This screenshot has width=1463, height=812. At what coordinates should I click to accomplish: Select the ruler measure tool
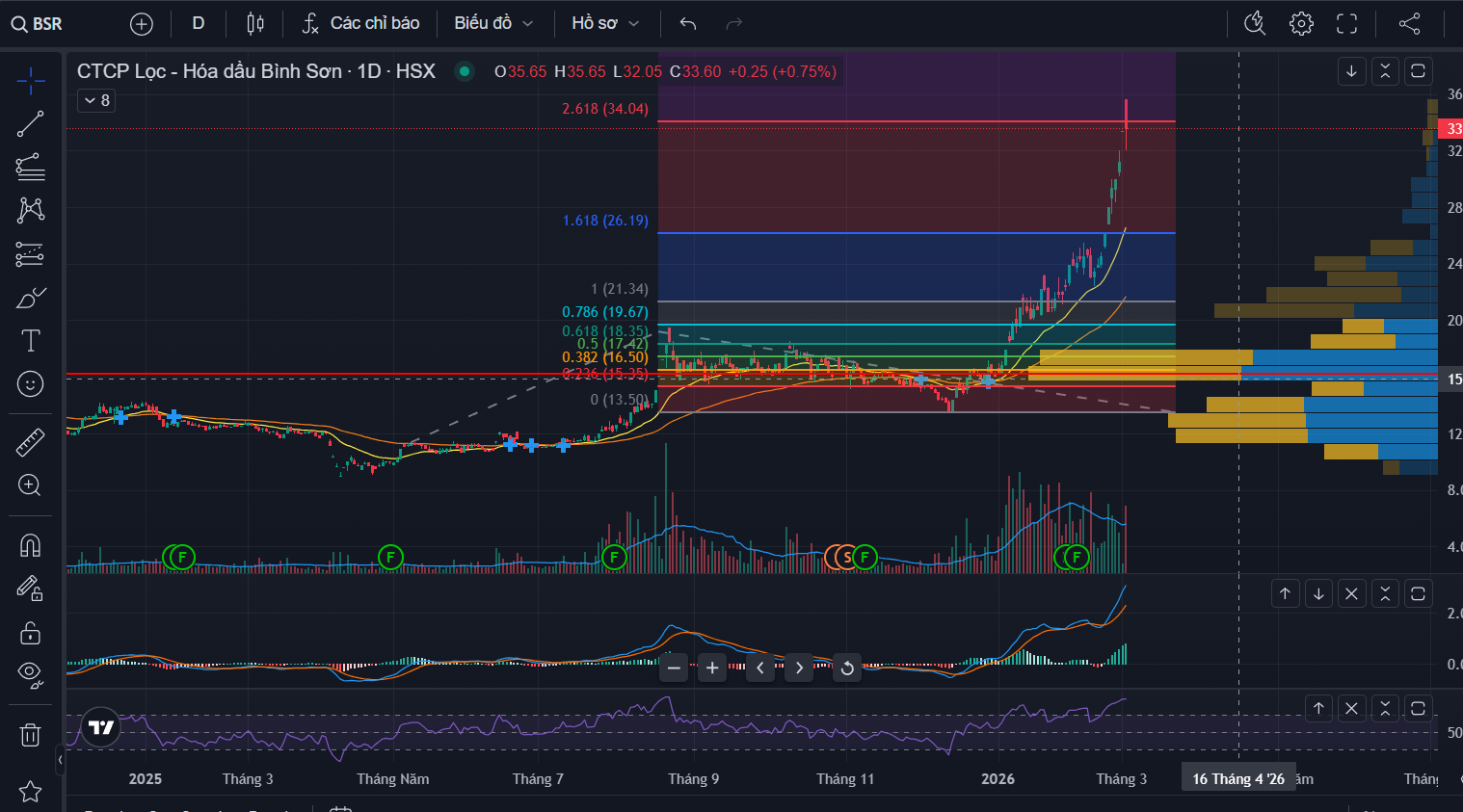31,442
